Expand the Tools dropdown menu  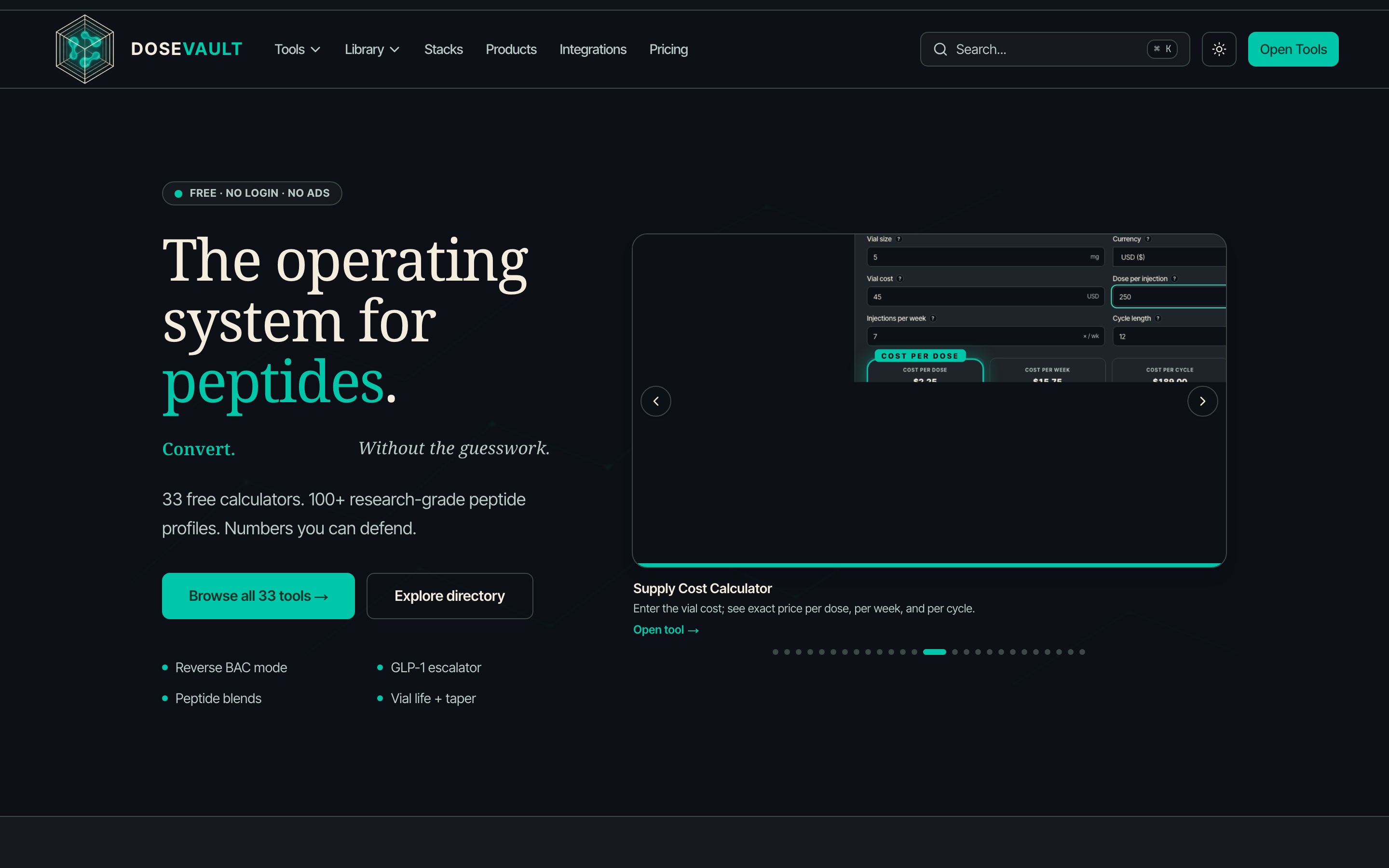pyautogui.click(x=297, y=49)
